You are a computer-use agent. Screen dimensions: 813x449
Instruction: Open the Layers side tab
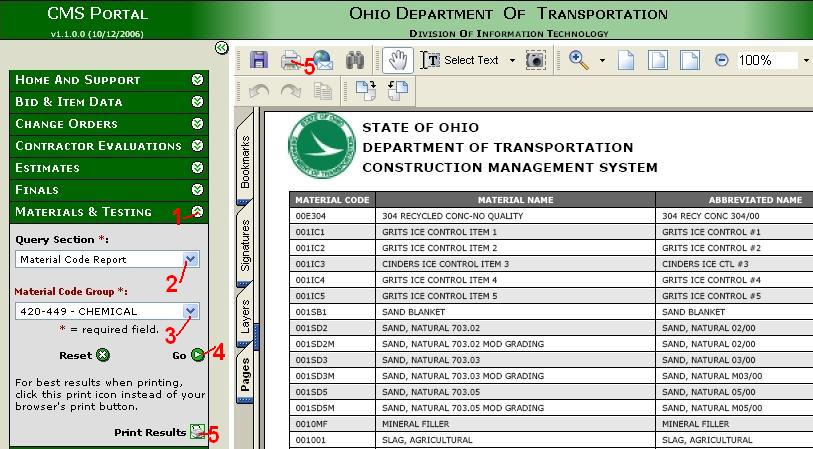(x=245, y=316)
